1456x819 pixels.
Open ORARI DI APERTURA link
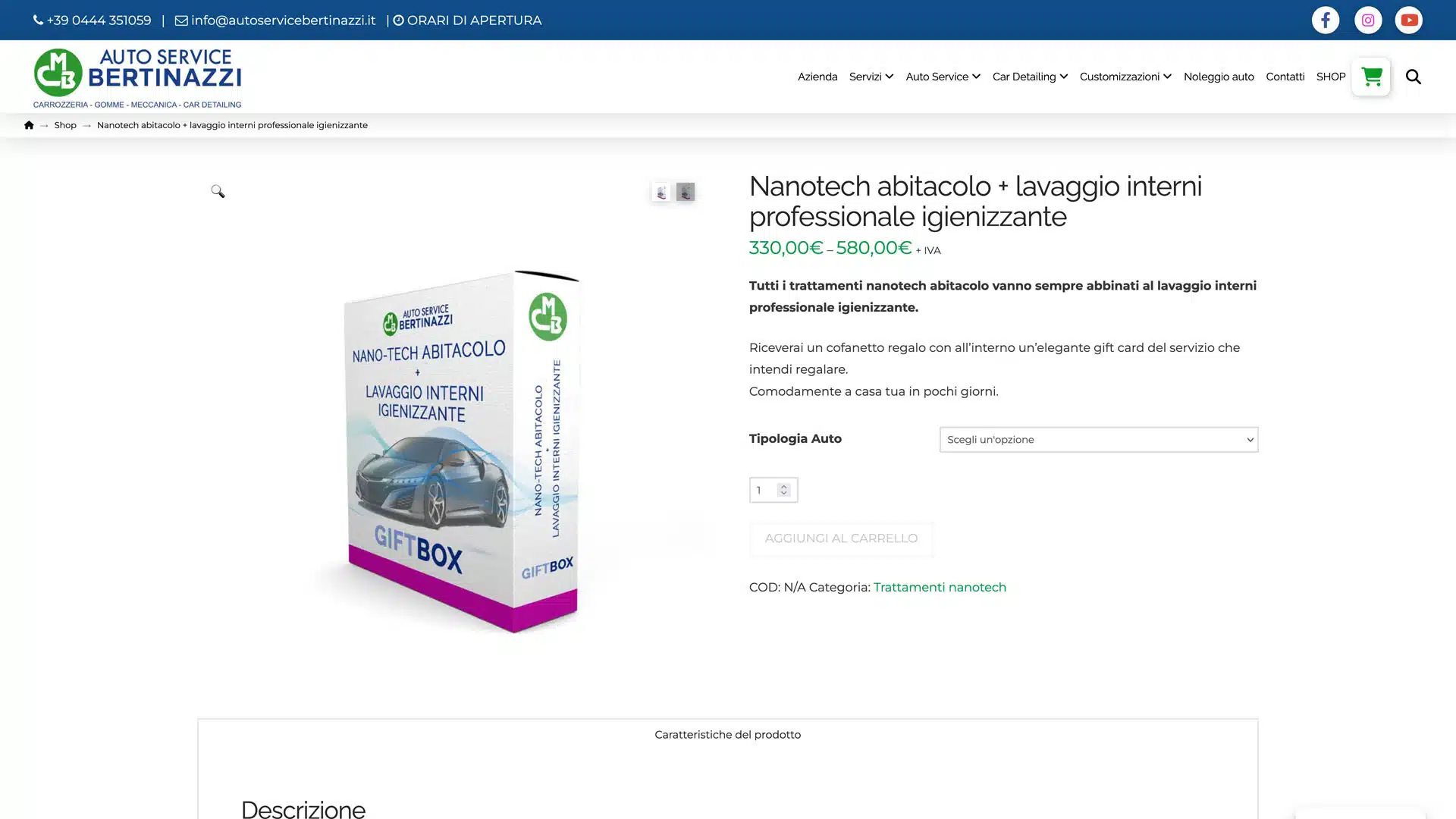[x=467, y=20]
